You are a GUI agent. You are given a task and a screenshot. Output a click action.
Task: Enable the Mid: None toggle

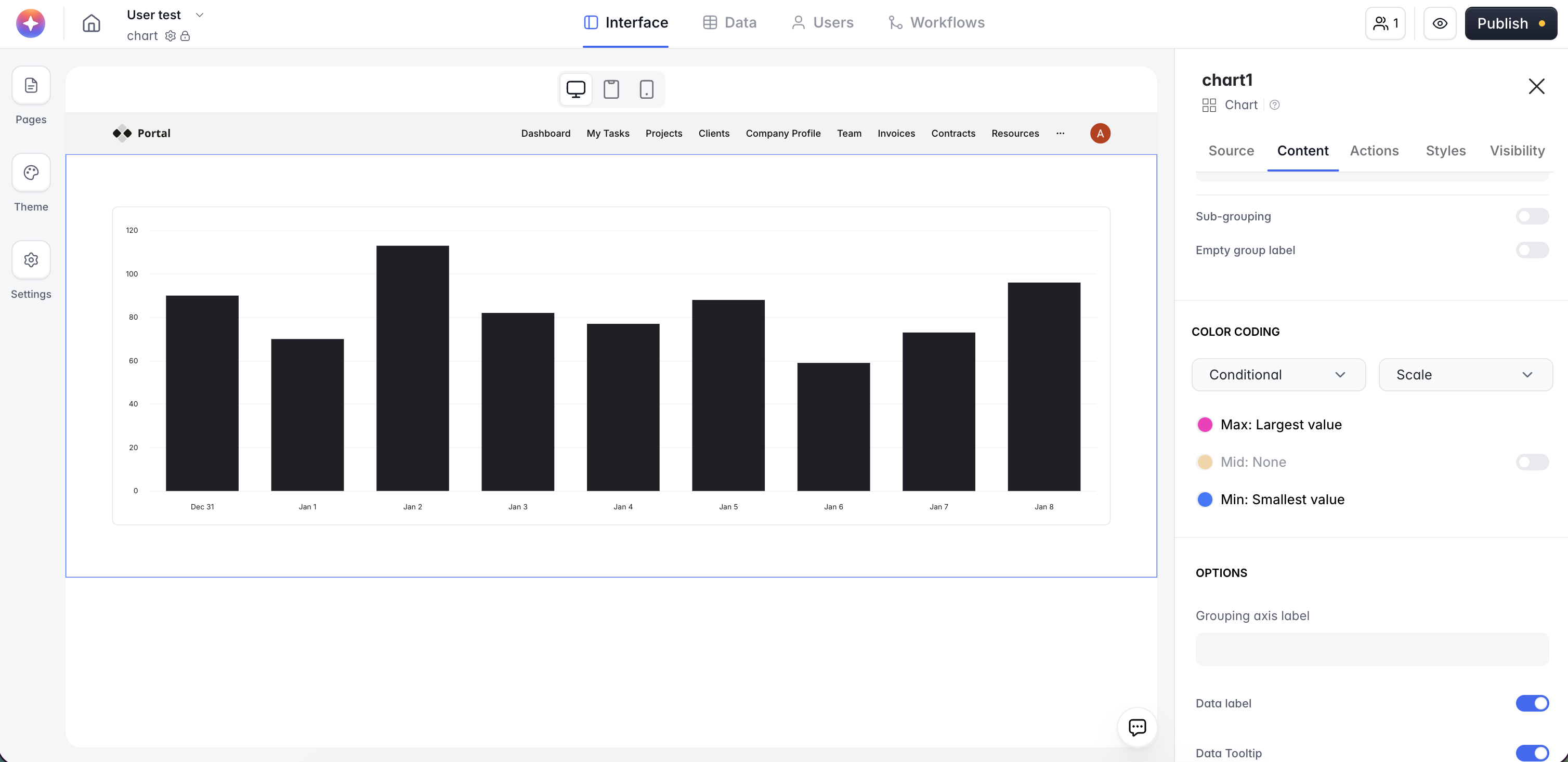1532,462
